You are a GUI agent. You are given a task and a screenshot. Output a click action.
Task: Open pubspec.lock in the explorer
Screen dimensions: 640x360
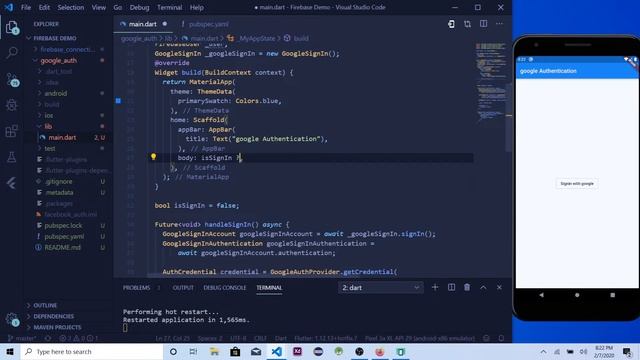(63, 225)
